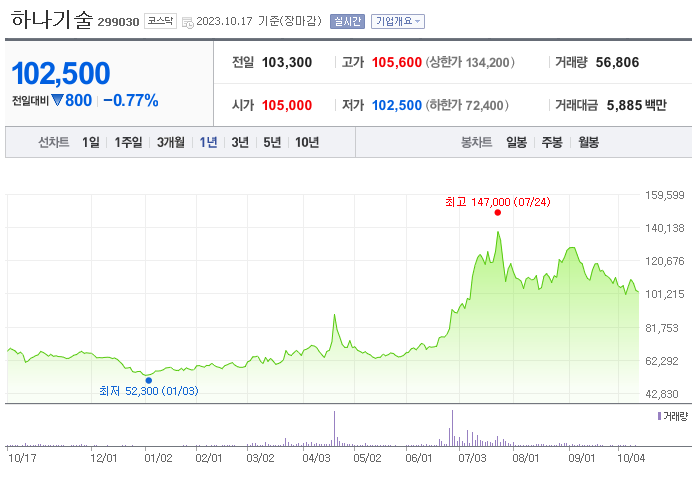The height and width of the screenshot is (479, 692).
Task: Open the 기업개요 dropdown
Action: [x=398, y=21]
